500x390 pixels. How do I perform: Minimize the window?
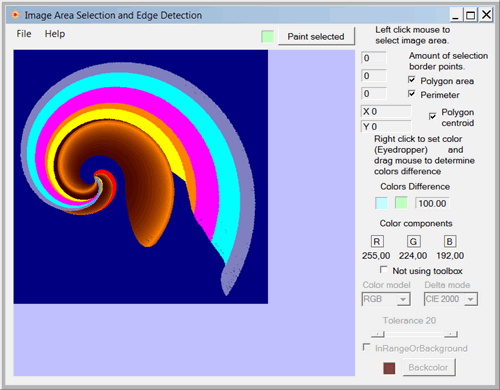coord(455,15)
